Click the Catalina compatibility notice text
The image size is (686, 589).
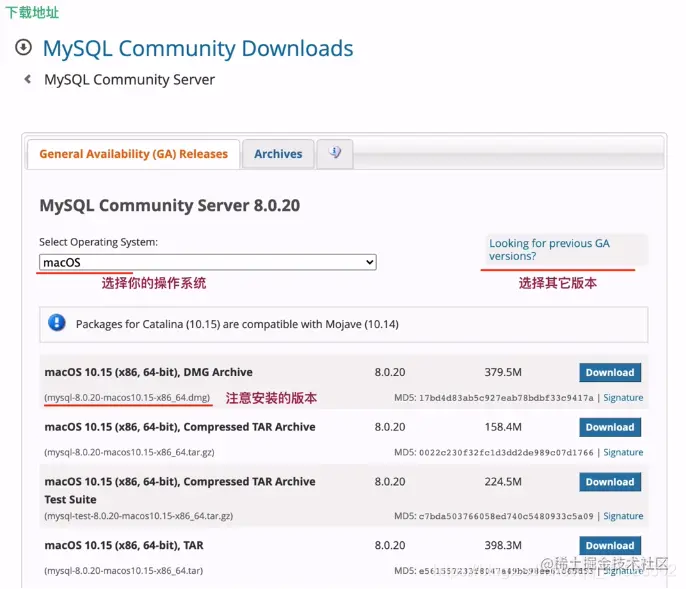pyautogui.click(x=237, y=324)
